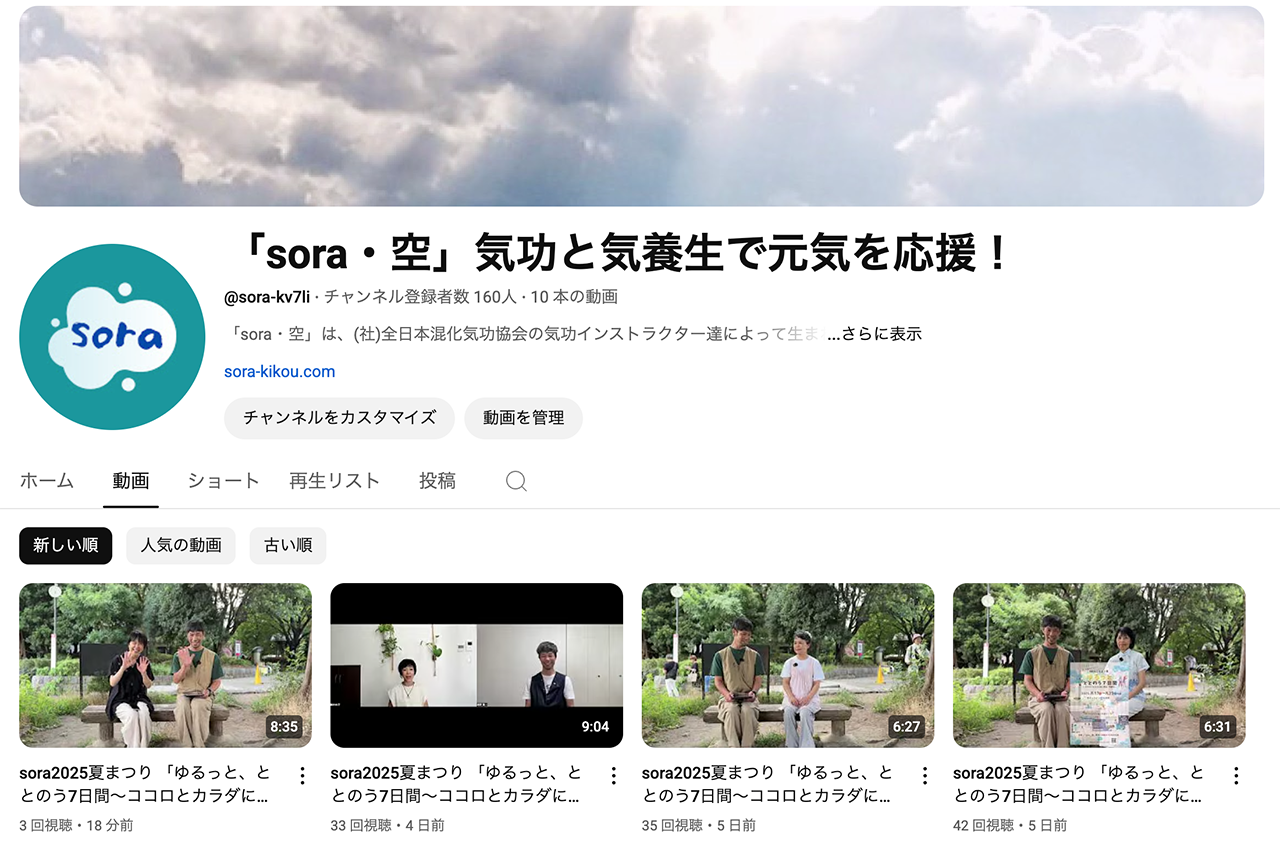Play the 8:35 video thumbnail
The image size is (1280, 845).
(x=165, y=665)
